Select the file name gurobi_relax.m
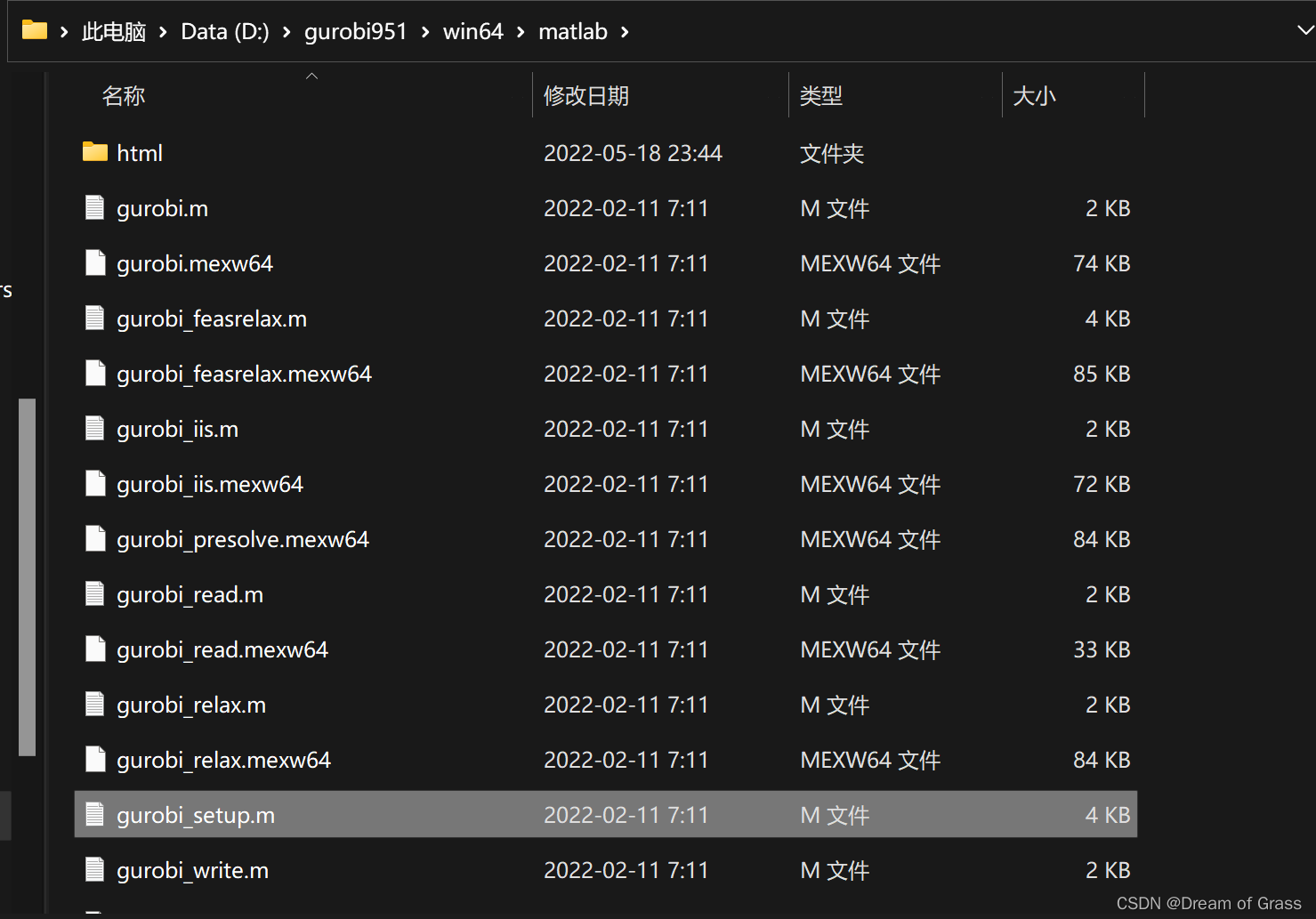This screenshot has width=1316, height=919. 191,705
